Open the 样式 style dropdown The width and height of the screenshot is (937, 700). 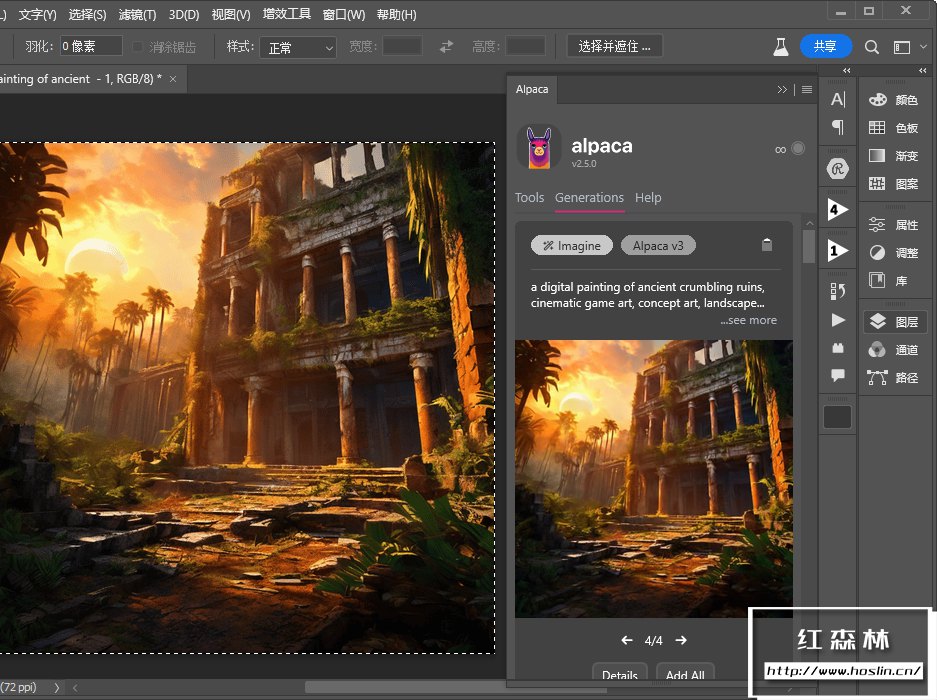298,47
